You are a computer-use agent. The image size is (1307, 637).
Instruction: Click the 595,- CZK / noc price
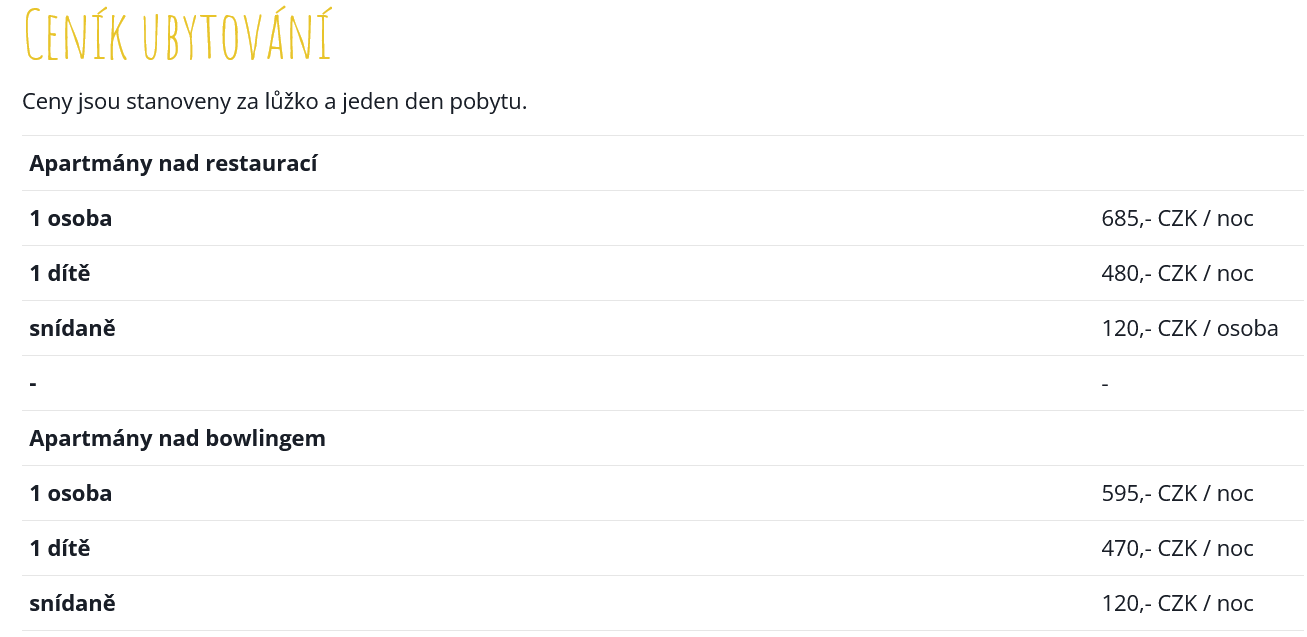(1177, 493)
